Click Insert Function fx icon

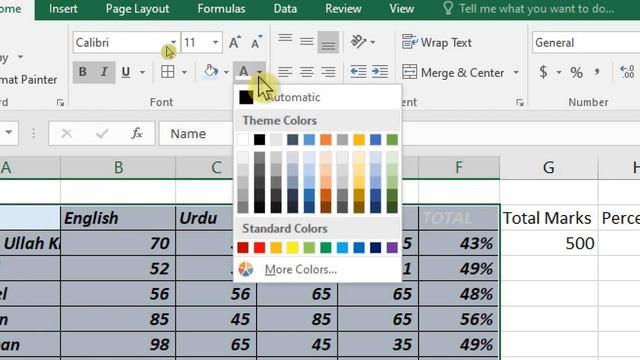pyautogui.click(x=137, y=133)
